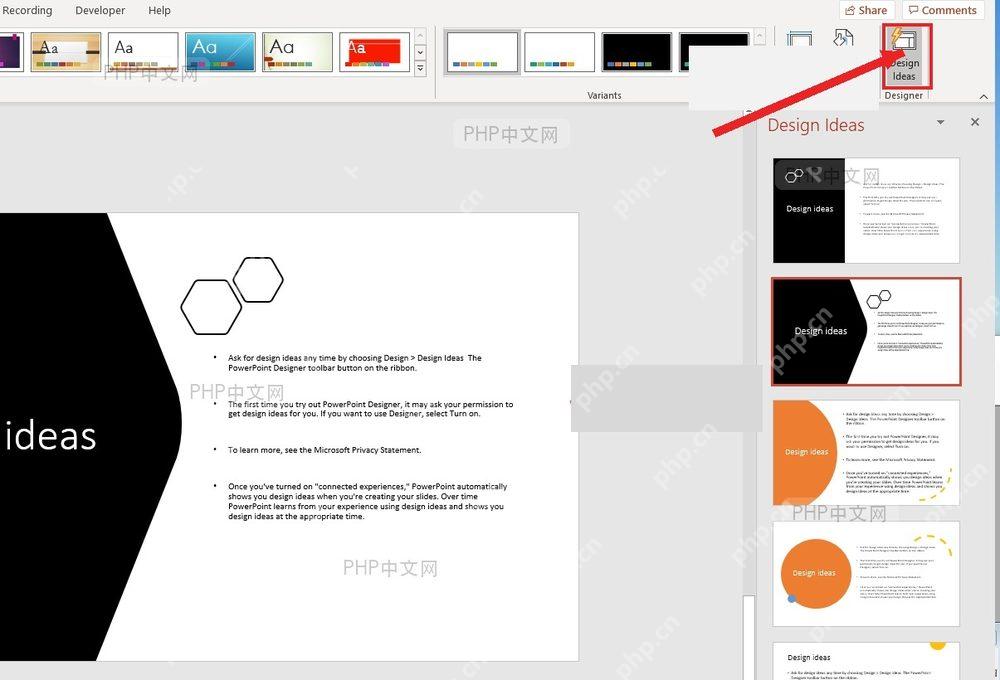Select the black arrow shape on slide
This screenshot has width=1000, height=680.
point(89,436)
